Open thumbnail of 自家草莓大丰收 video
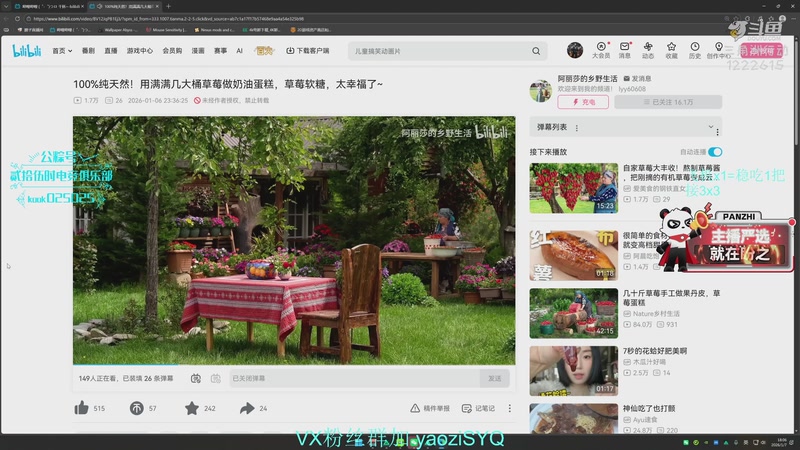The image size is (800, 450). pyautogui.click(x=573, y=188)
